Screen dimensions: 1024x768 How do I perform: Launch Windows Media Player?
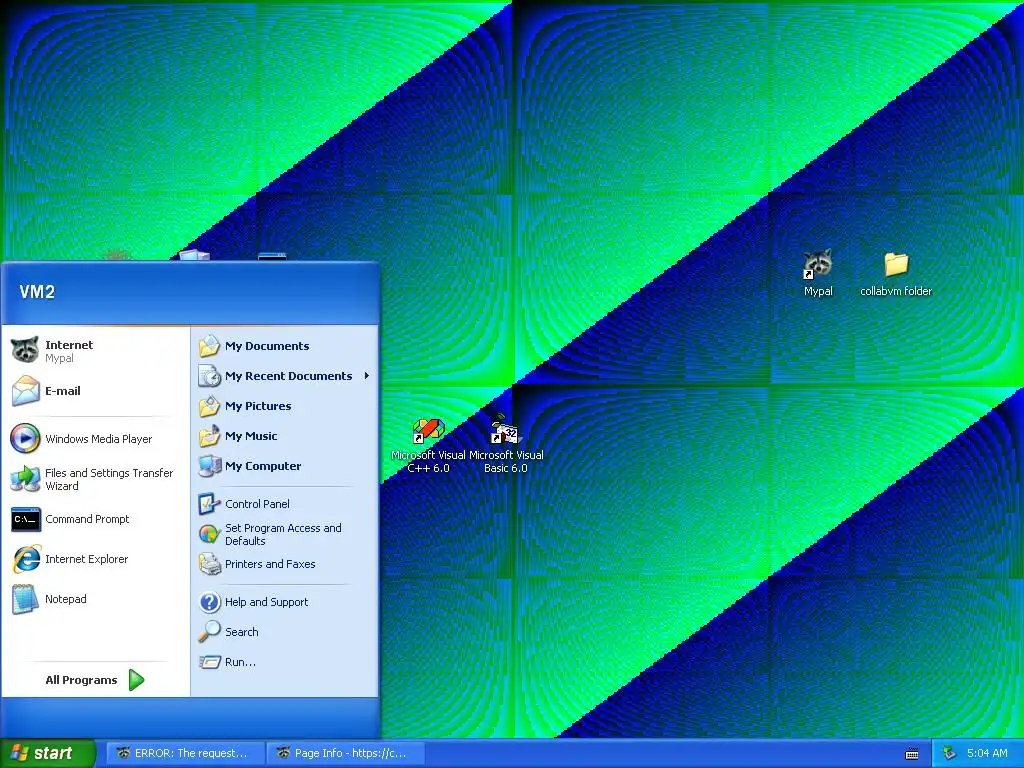tap(95, 439)
